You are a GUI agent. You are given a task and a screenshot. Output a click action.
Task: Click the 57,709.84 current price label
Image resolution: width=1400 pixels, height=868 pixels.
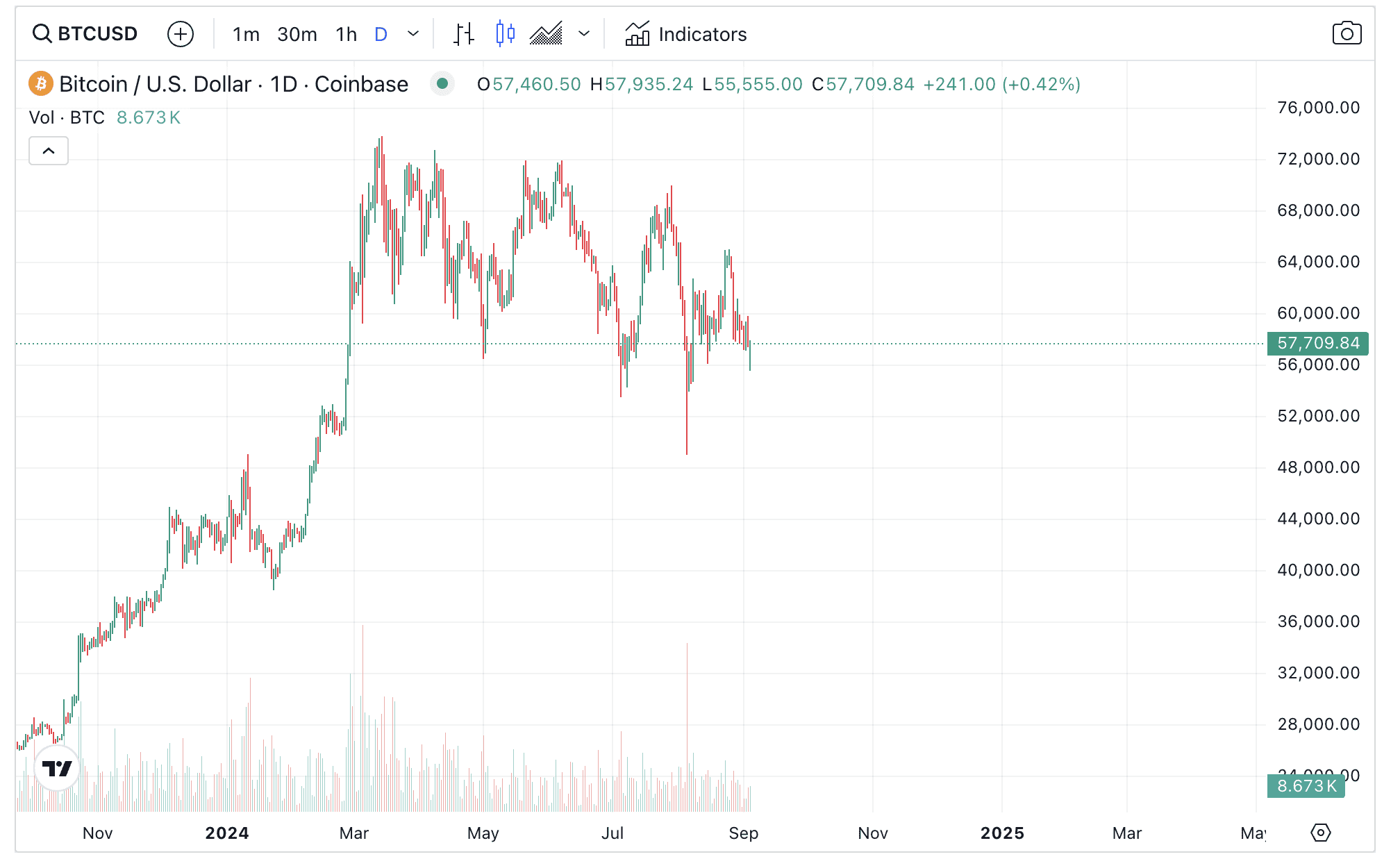pyautogui.click(x=1317, y=343)
